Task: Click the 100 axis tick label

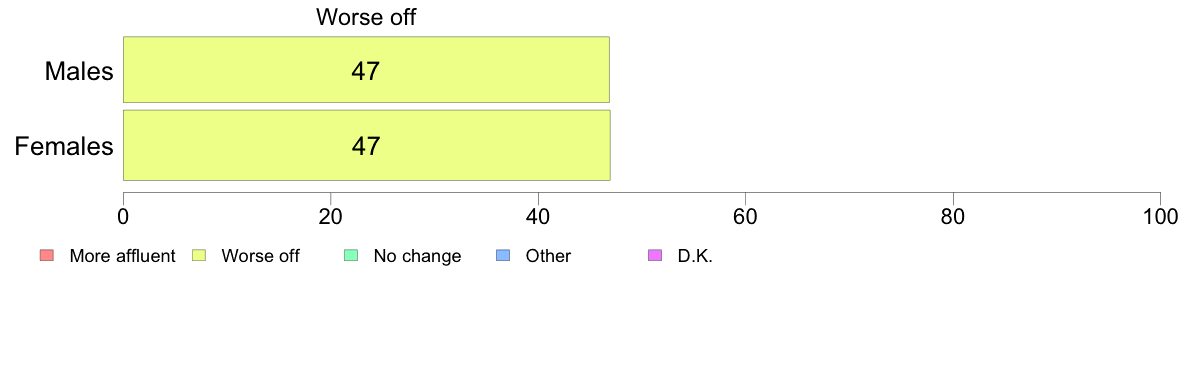Action: pos(1160,217)
